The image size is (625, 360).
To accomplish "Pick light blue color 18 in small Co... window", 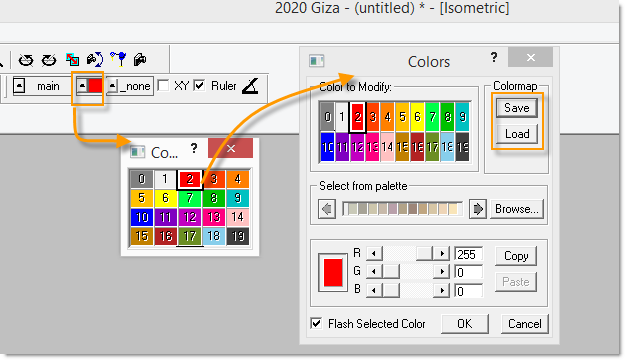I will point(214,236).
